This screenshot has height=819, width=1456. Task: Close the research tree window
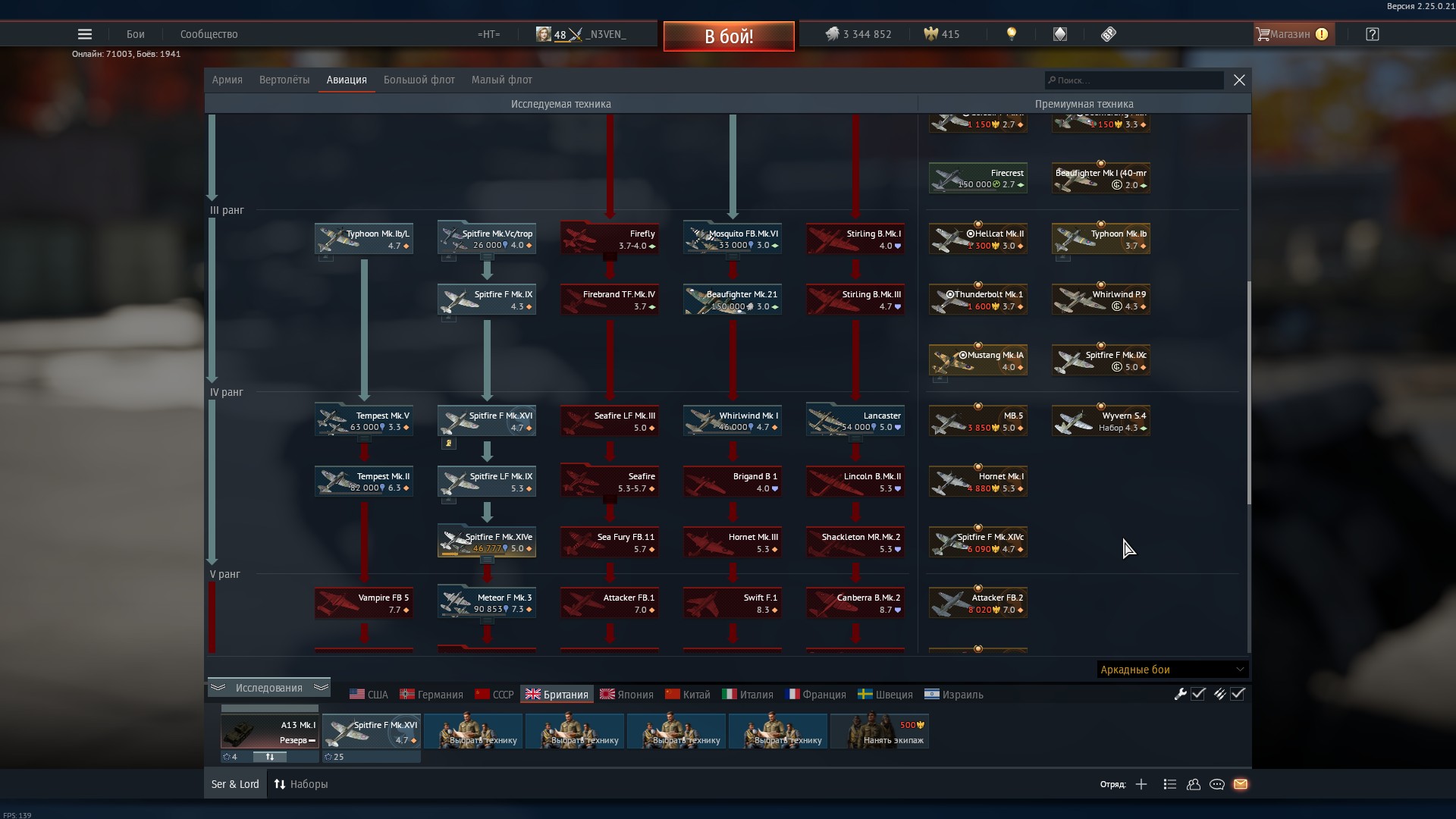coord(1239,80)
